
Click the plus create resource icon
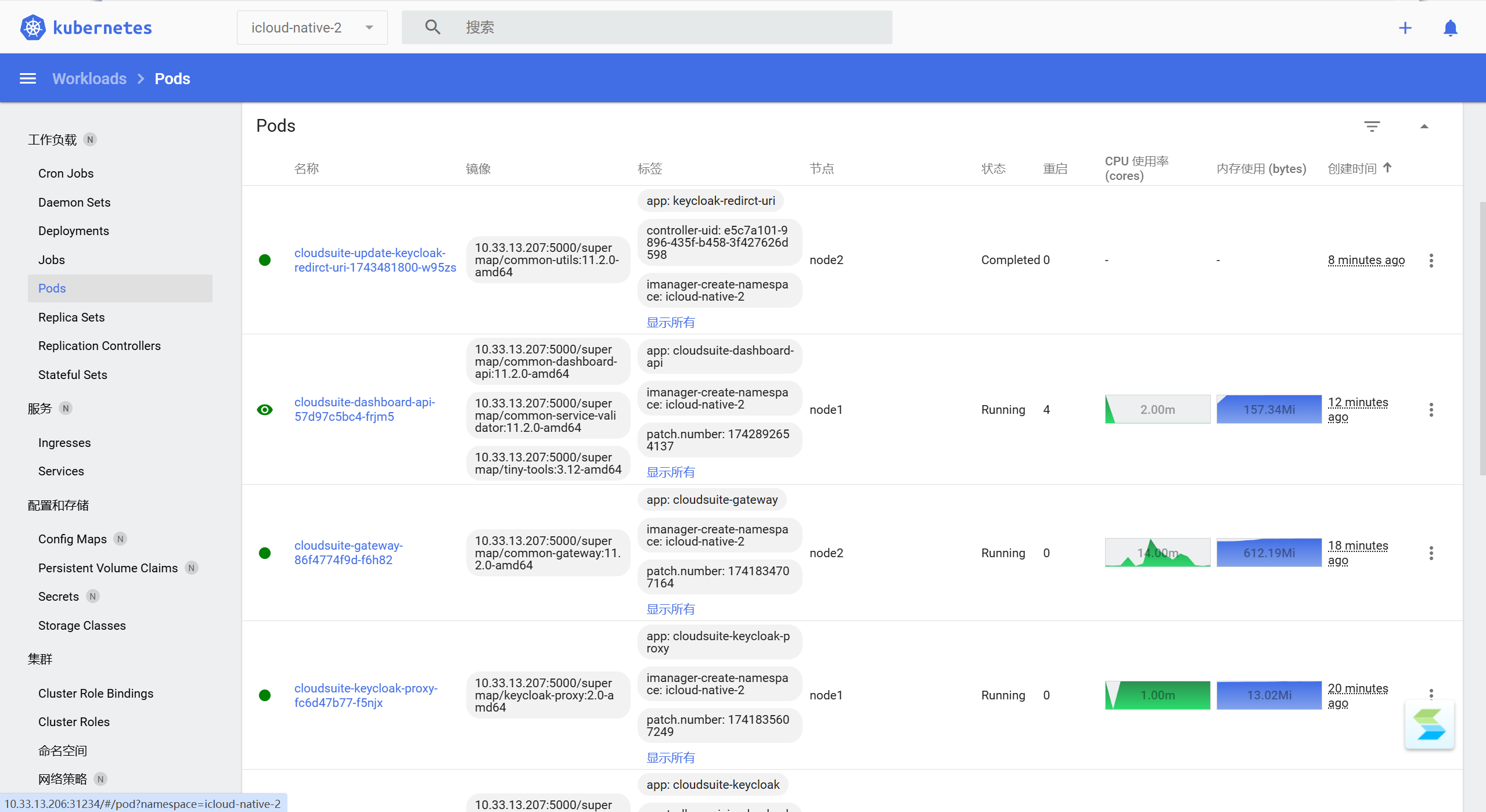tap(1405, 28)
